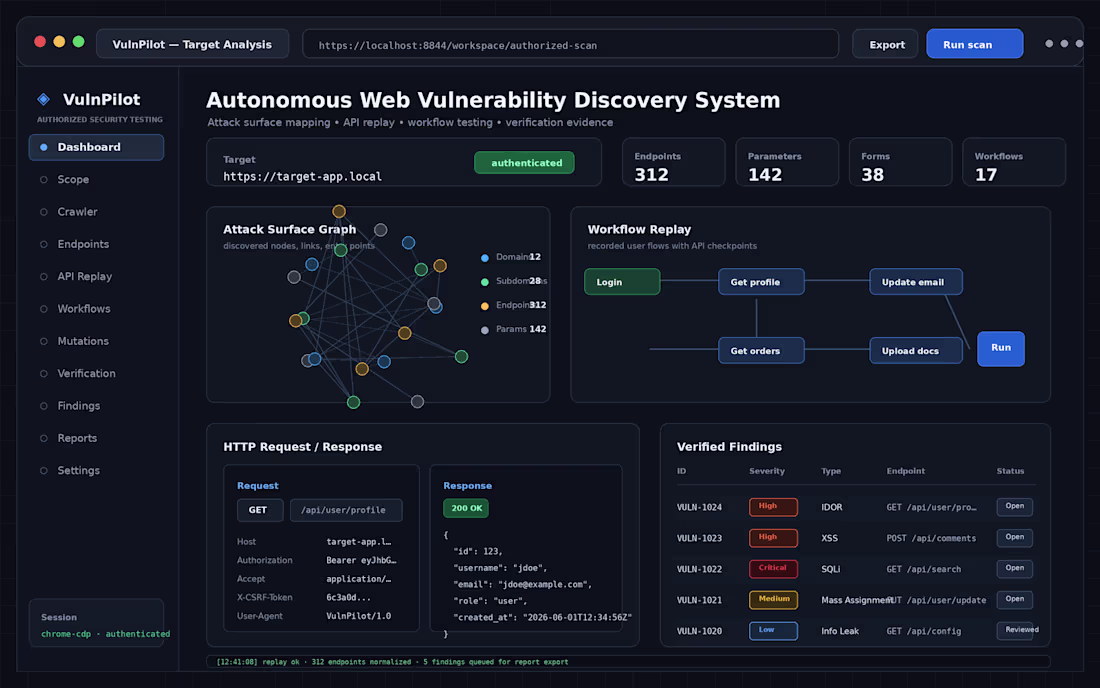Sort findings by Status column header
The height and width of the screenshot is (688, 1100).
[1010, 471]
